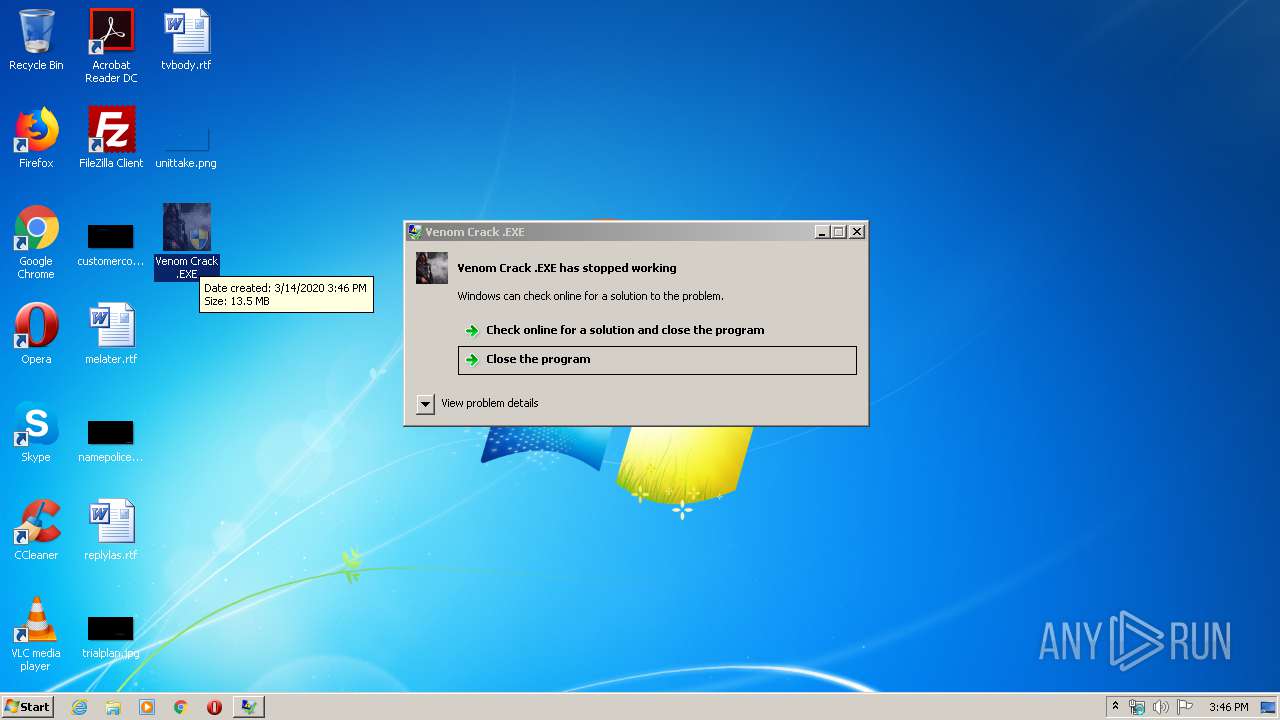The image size is (1280, 720).
Task: Open Chrome from the taskbar
Action: [x=181, y=707]
